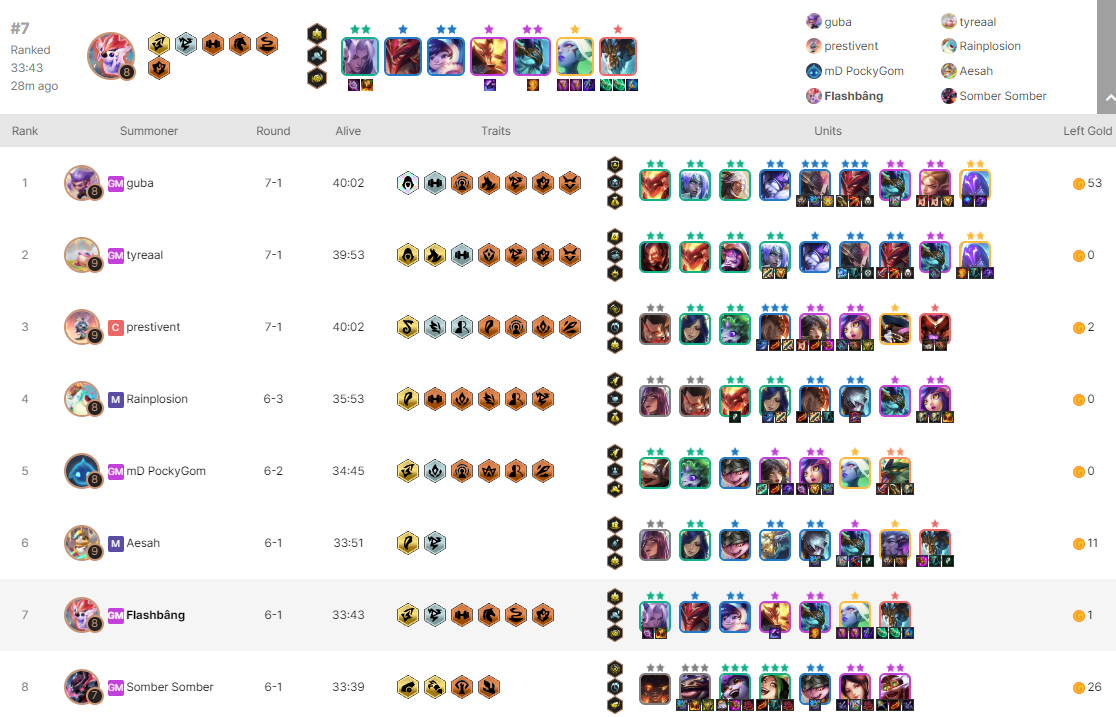Collapse match details using top-right chevron
Image resolution: width=1116 pixels, height=717 pixels.
point(1107,98)
